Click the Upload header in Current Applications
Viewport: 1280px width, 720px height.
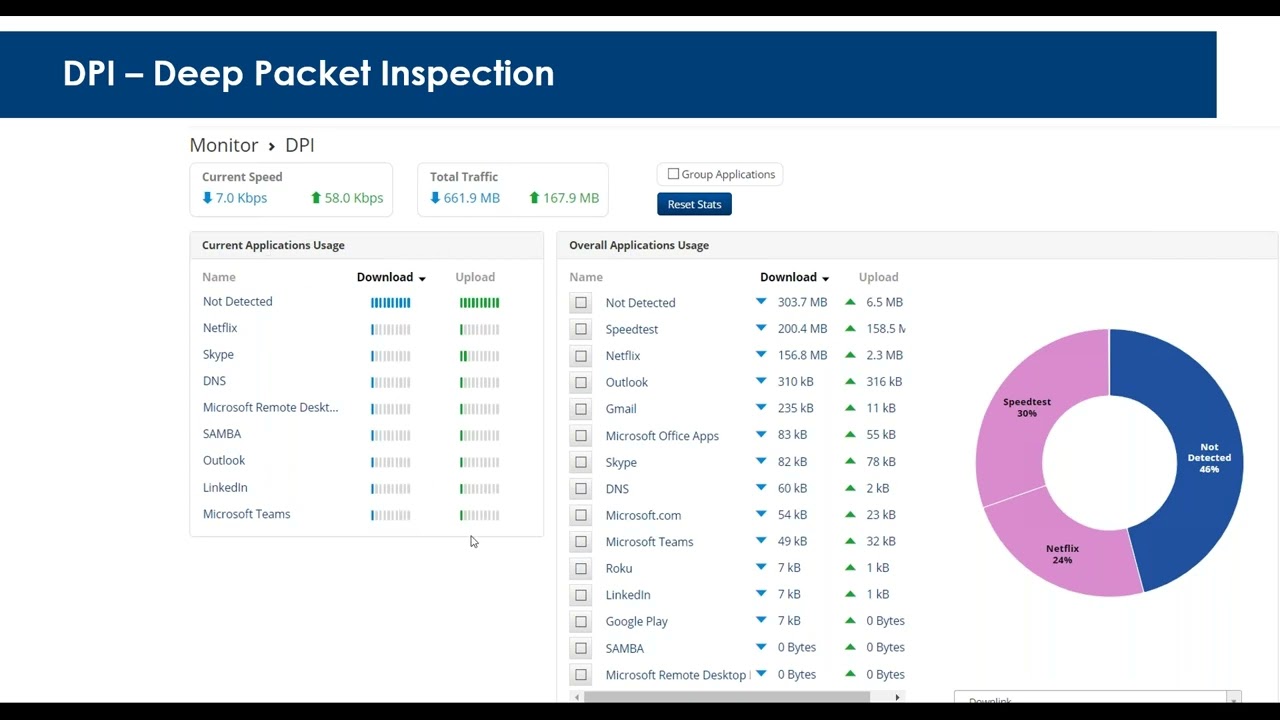(x=475, y=277)
